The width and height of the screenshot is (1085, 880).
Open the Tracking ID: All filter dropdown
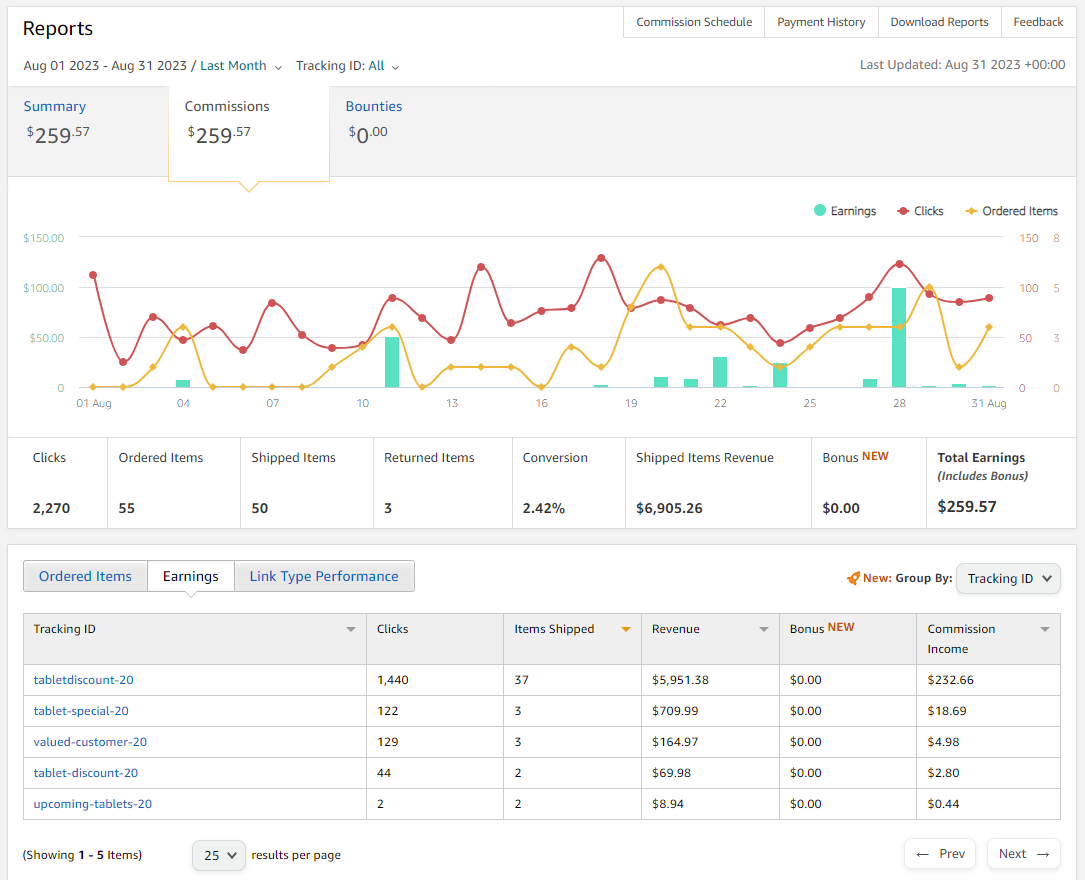tap(347, 66)
